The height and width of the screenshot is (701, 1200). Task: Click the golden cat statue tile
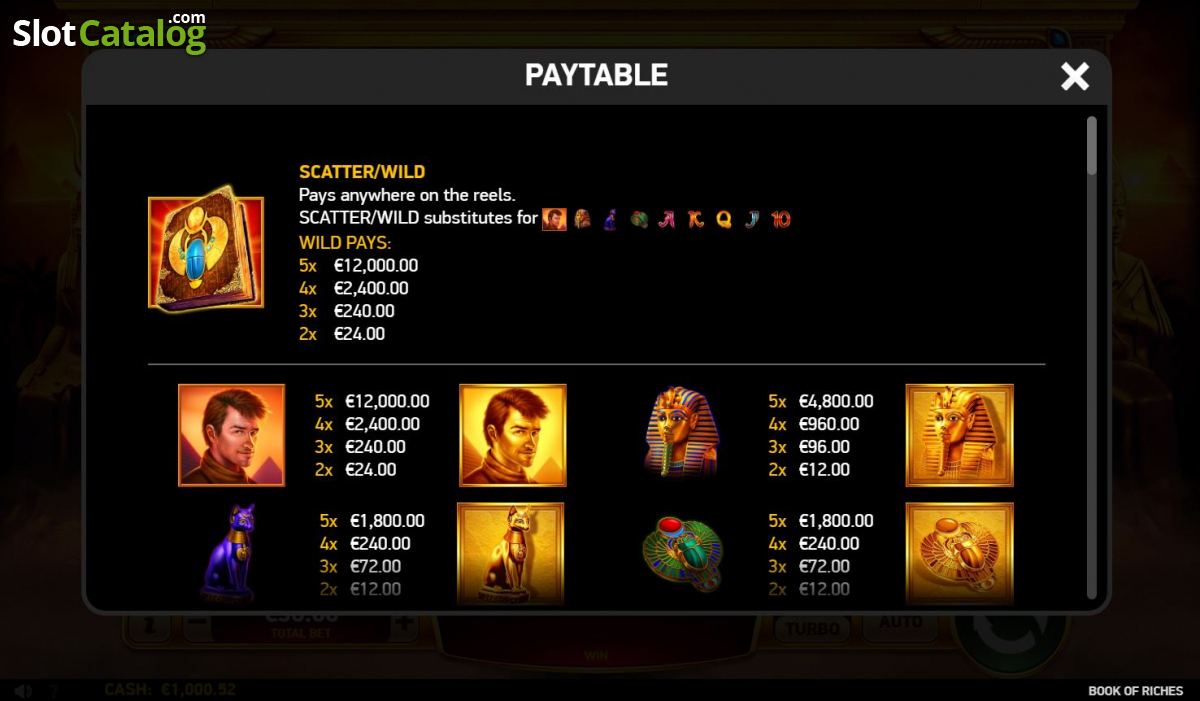click(x=511, y=553)
